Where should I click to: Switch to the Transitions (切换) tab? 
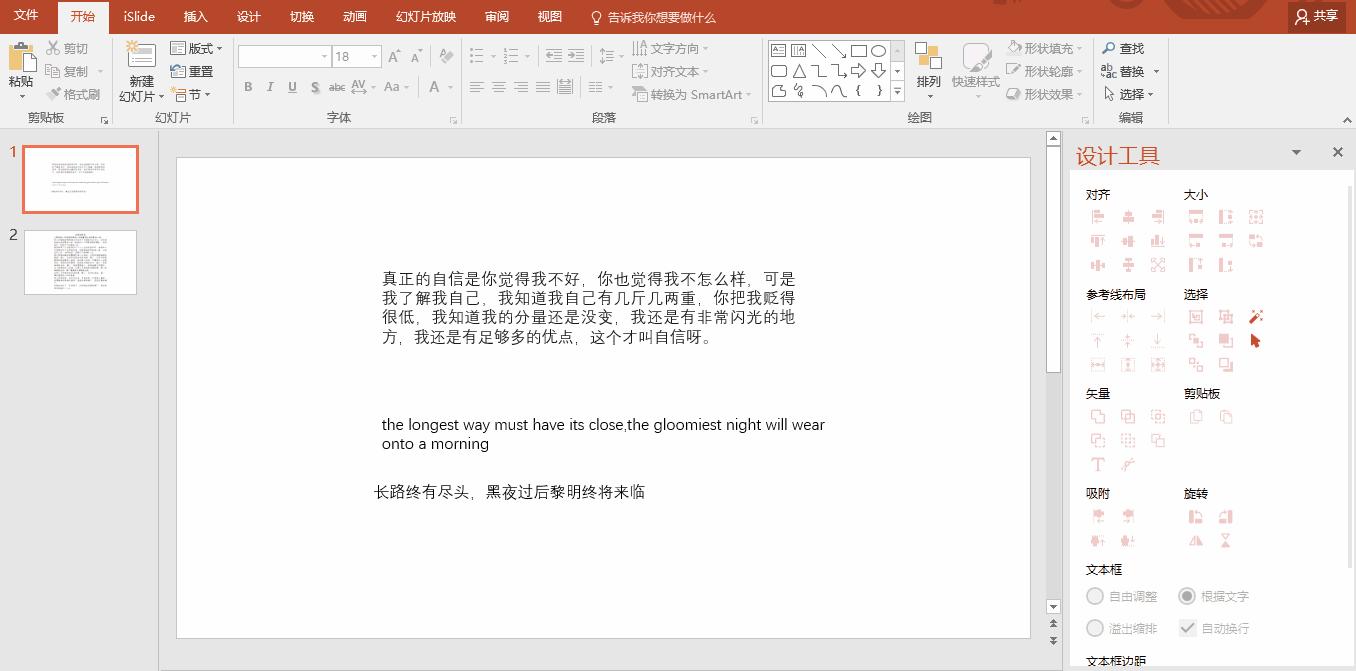[301, 16]
